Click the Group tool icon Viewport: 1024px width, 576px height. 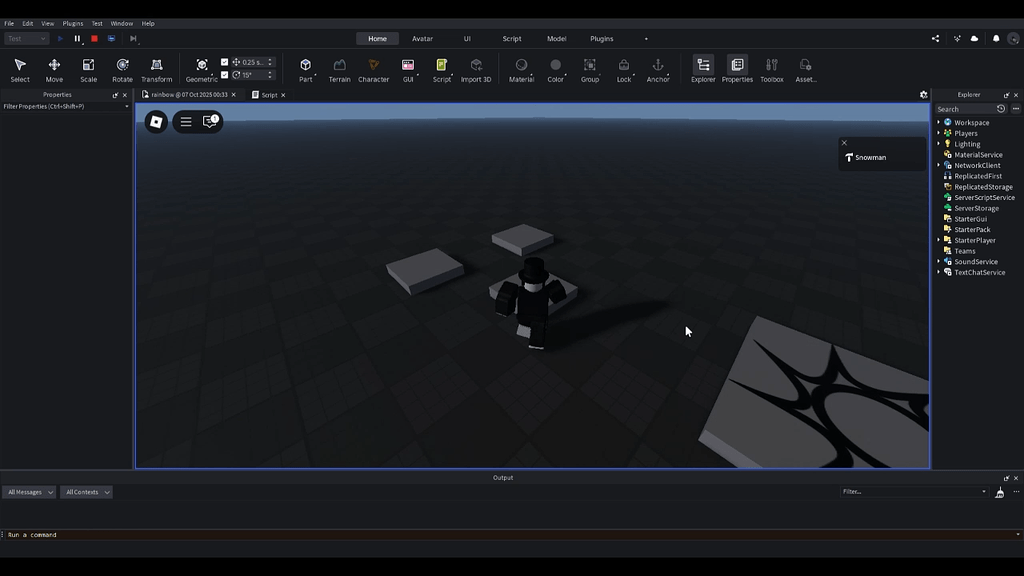(590, 70)
